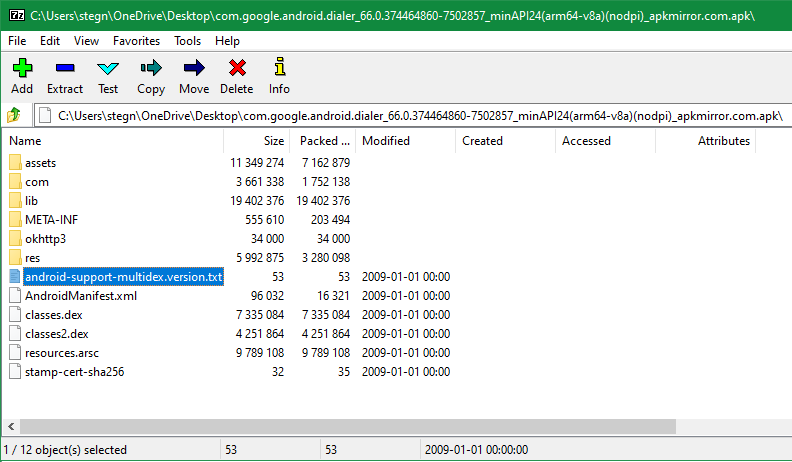The image size is (792, 462).
Task: Click the Extract minus icon
Action: tap(65, 67)
